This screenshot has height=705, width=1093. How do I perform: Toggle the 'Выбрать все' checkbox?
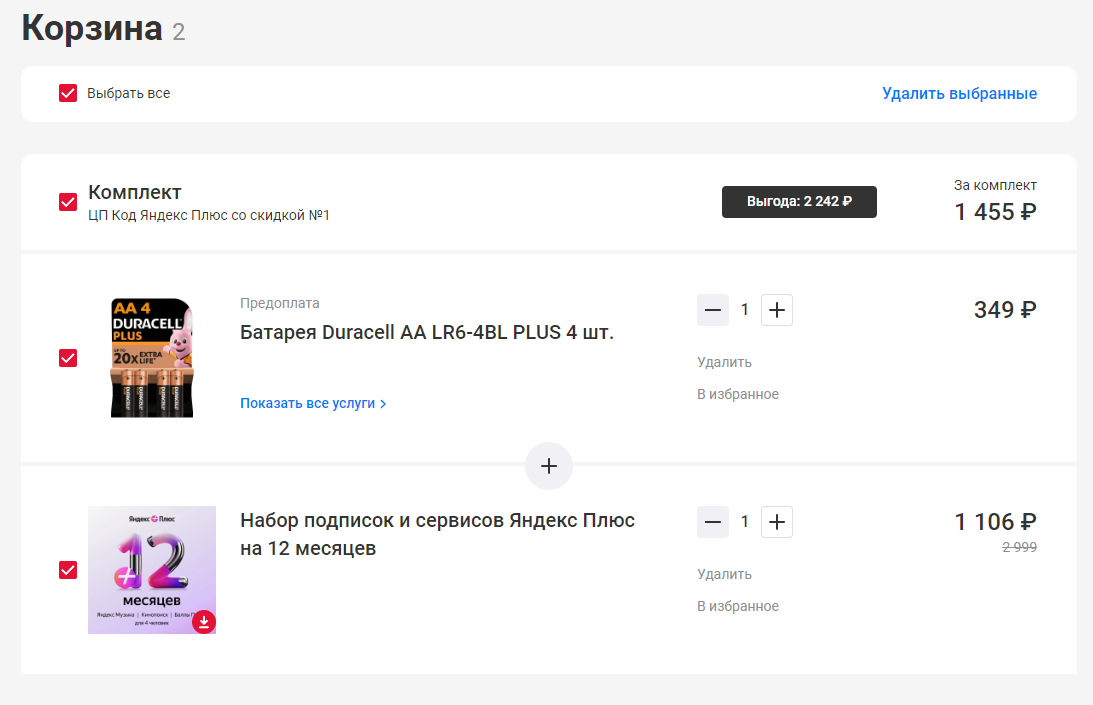coord(68,93)
